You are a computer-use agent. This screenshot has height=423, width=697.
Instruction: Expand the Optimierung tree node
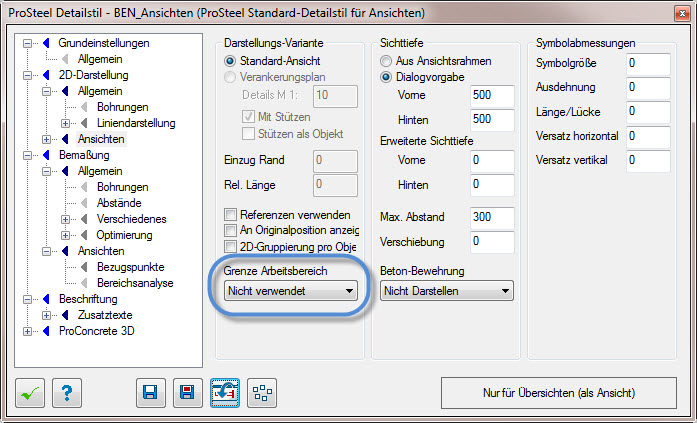point(65,235)
